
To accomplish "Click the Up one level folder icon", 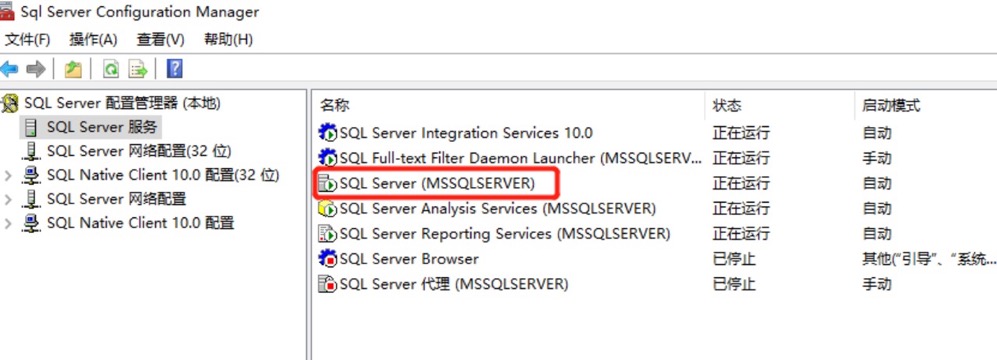I will 73,69.
